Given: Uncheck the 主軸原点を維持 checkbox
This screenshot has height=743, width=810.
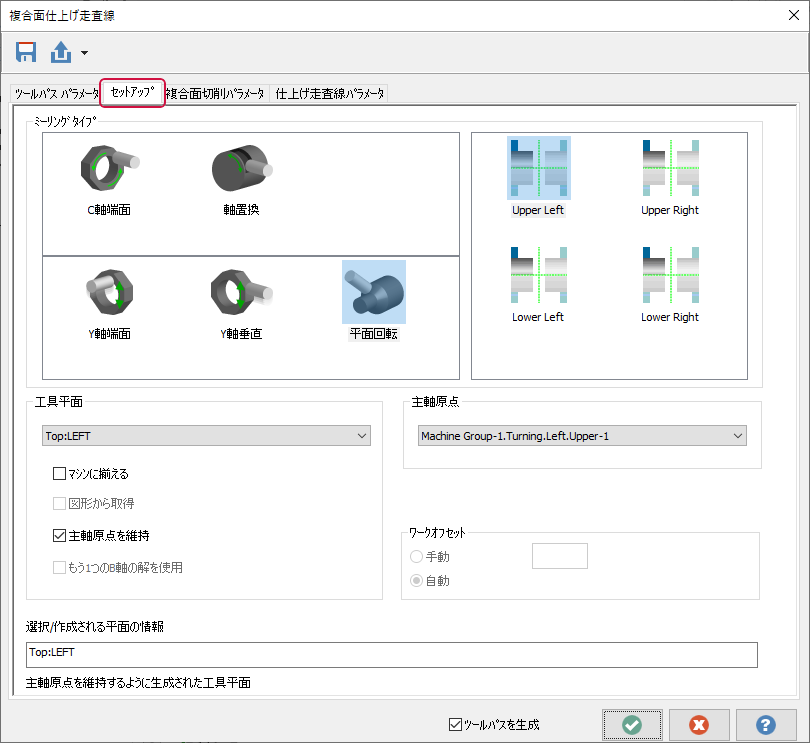Looking at the screenshot, I should (x=59, y=535).
